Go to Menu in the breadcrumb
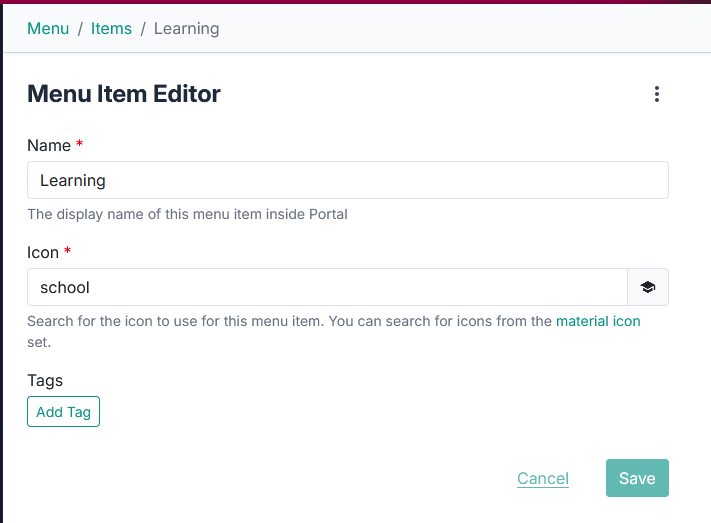The height and width of the screenshot is (523, 711). point(48,28)
